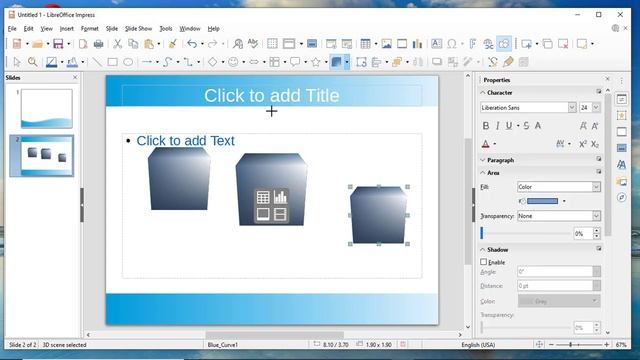
Task: Select slide 1 thumbnail
Action: click(x=47, y=109)
